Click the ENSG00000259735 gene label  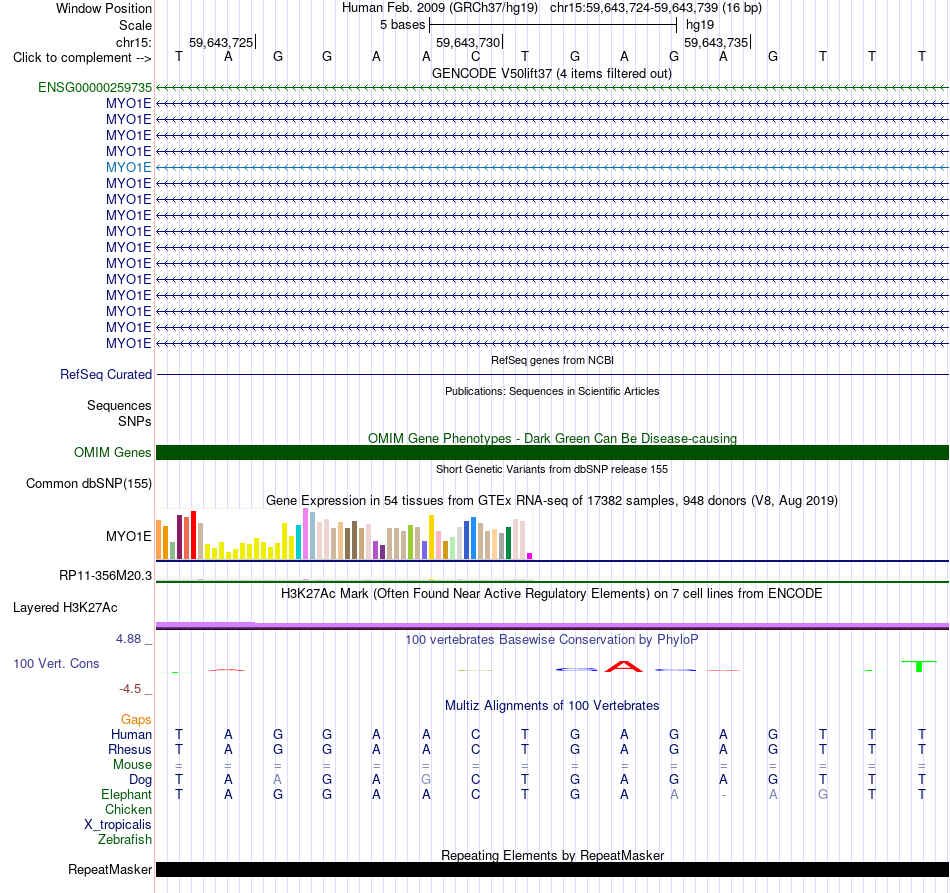pyautogui.click(x=95, y=87)
